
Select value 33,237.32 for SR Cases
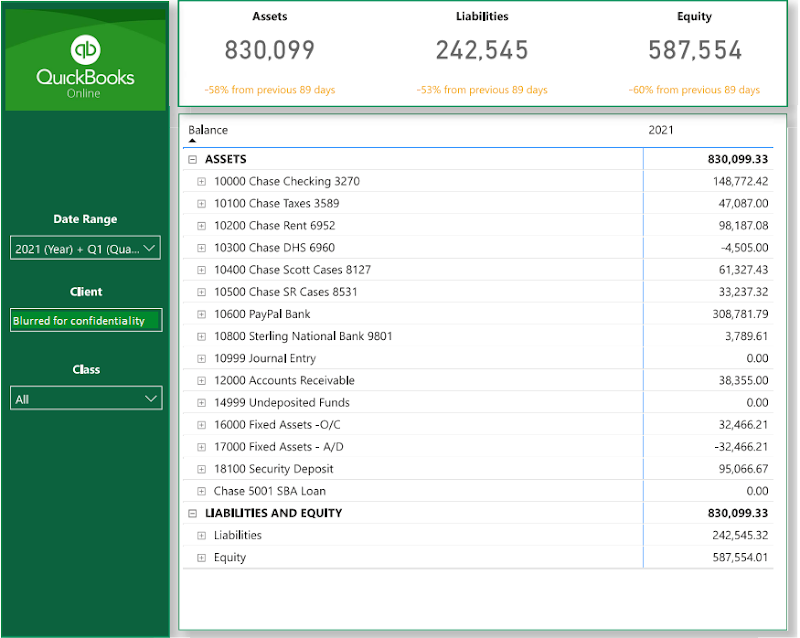743,292
